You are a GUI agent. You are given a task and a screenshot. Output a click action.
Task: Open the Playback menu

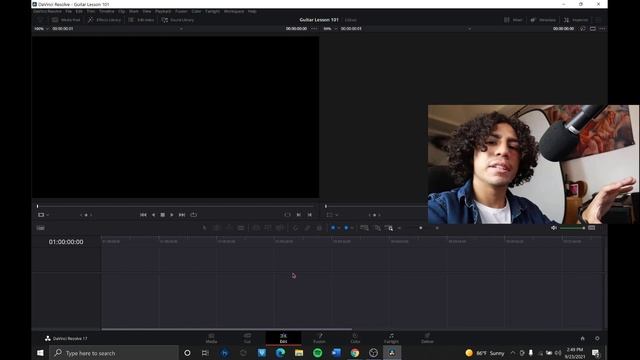163,11
